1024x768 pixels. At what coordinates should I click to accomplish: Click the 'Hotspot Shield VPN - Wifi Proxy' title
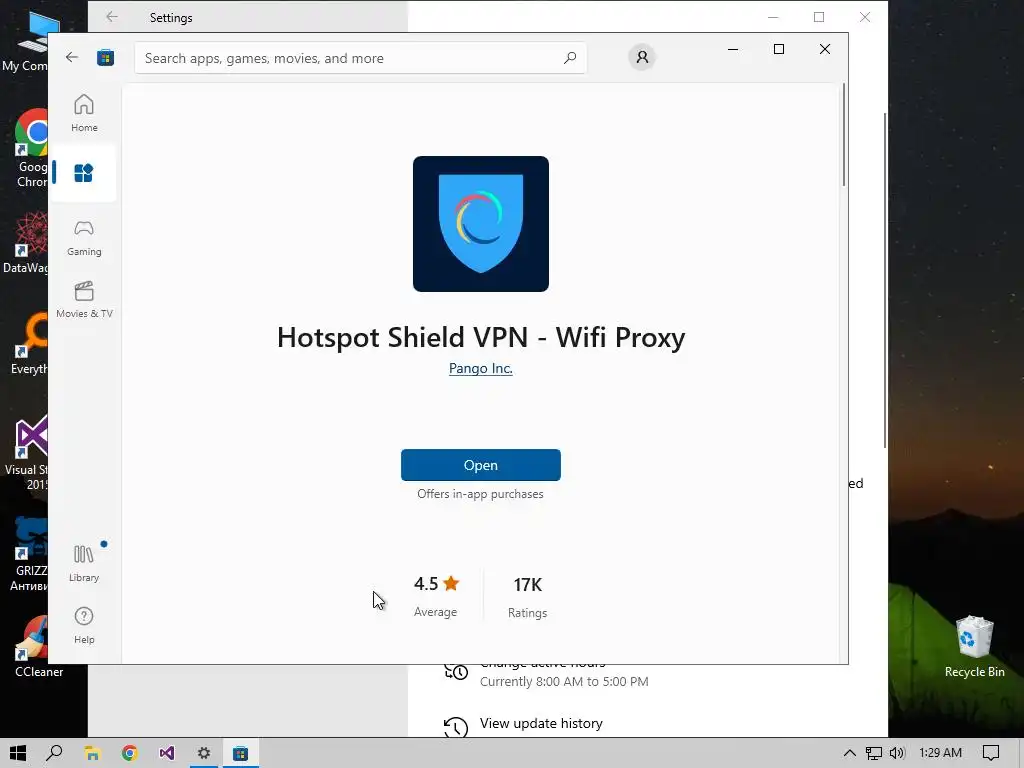481,338
